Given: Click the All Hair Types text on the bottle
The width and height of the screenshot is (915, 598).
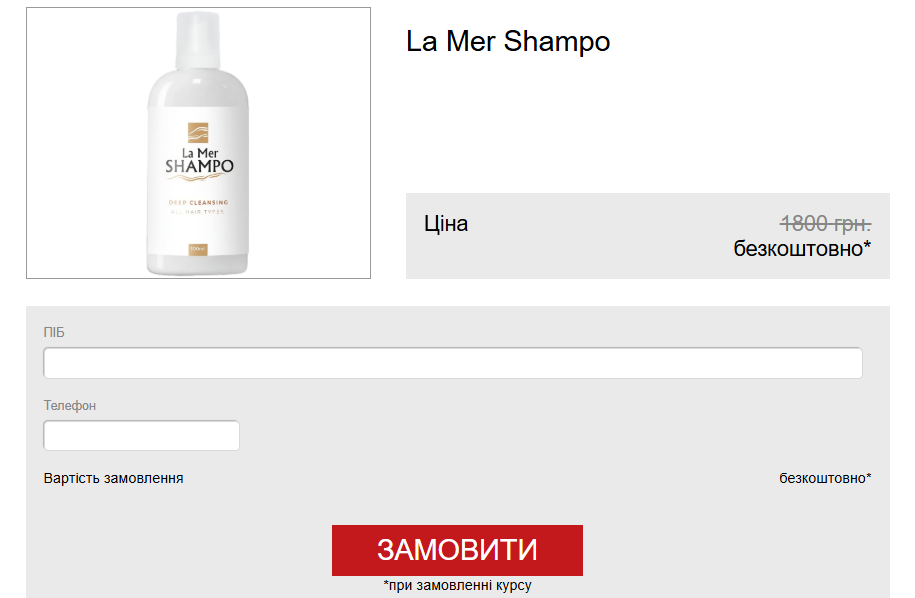Looking at the screenshot, I should pos(198,212).
